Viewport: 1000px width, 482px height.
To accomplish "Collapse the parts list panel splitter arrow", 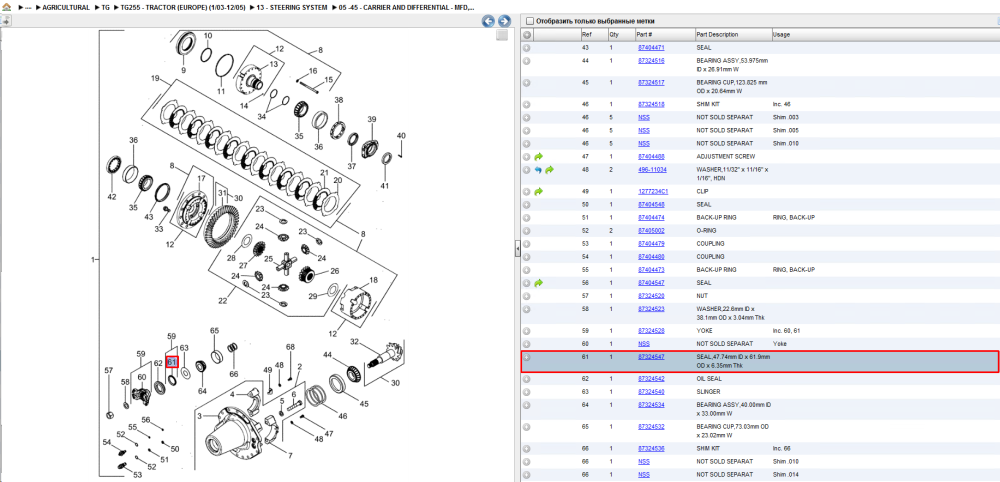I will tap(518, 249).
